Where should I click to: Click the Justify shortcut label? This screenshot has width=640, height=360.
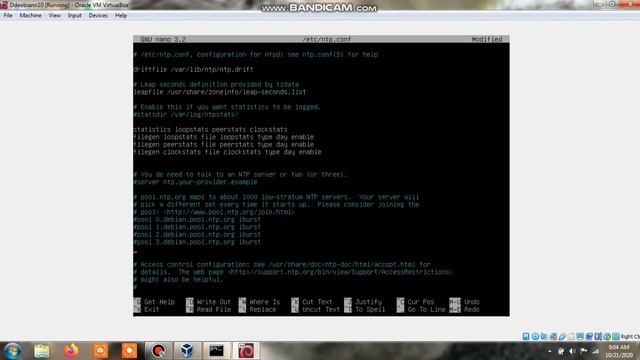[368, 302]
